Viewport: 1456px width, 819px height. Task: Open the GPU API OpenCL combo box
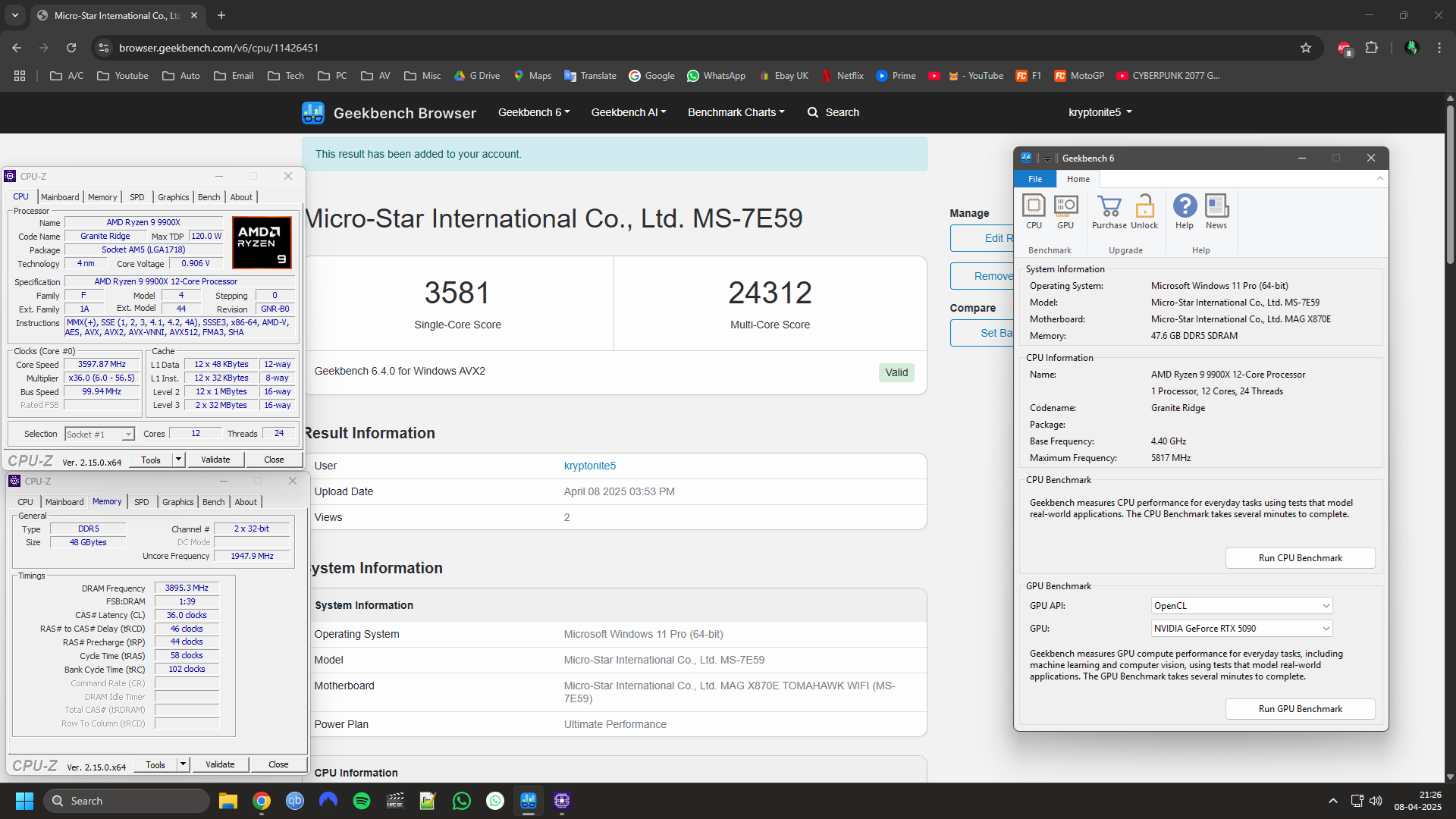click(1241, 606)
